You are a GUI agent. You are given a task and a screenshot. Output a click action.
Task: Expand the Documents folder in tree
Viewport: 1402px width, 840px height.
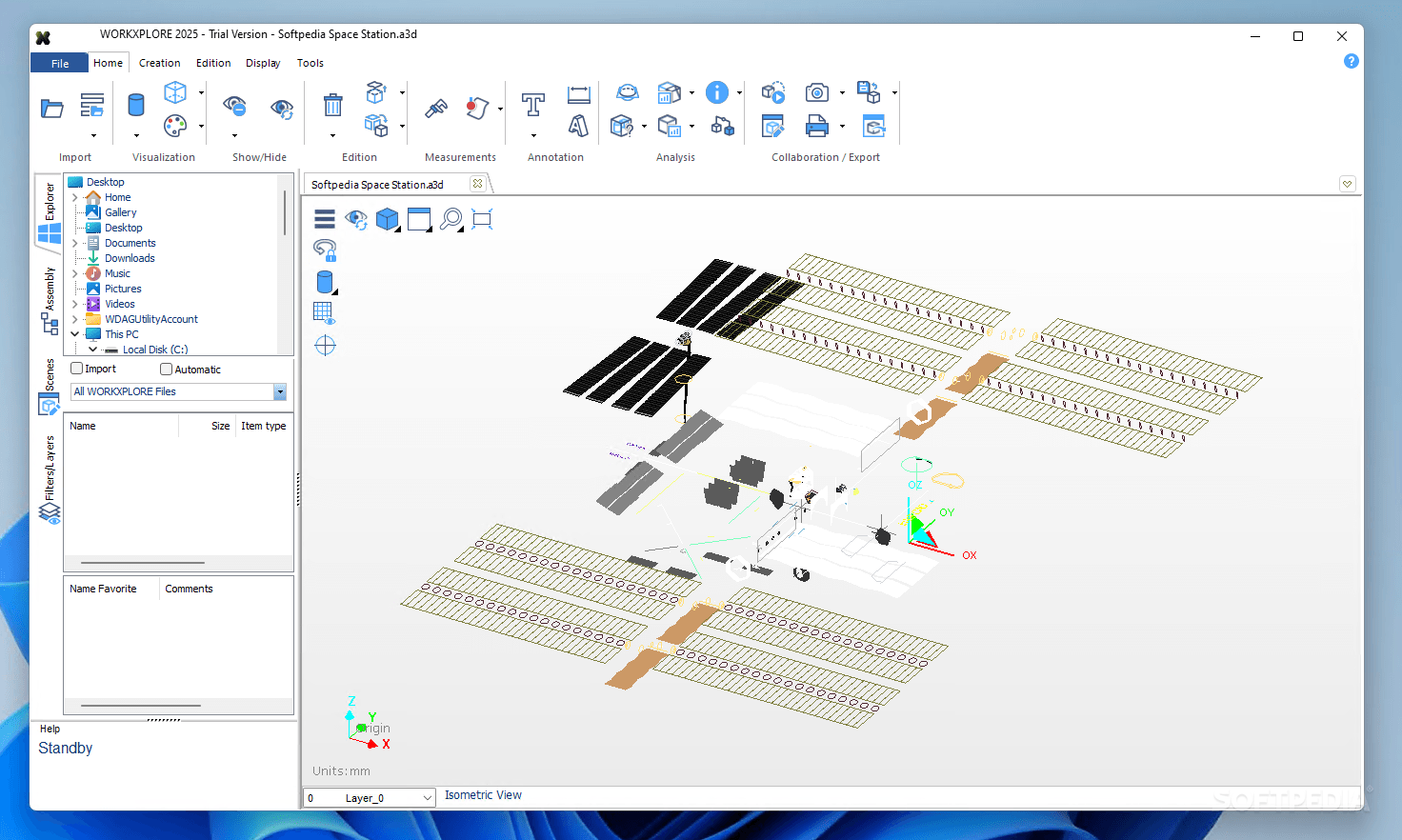(75, 243)
